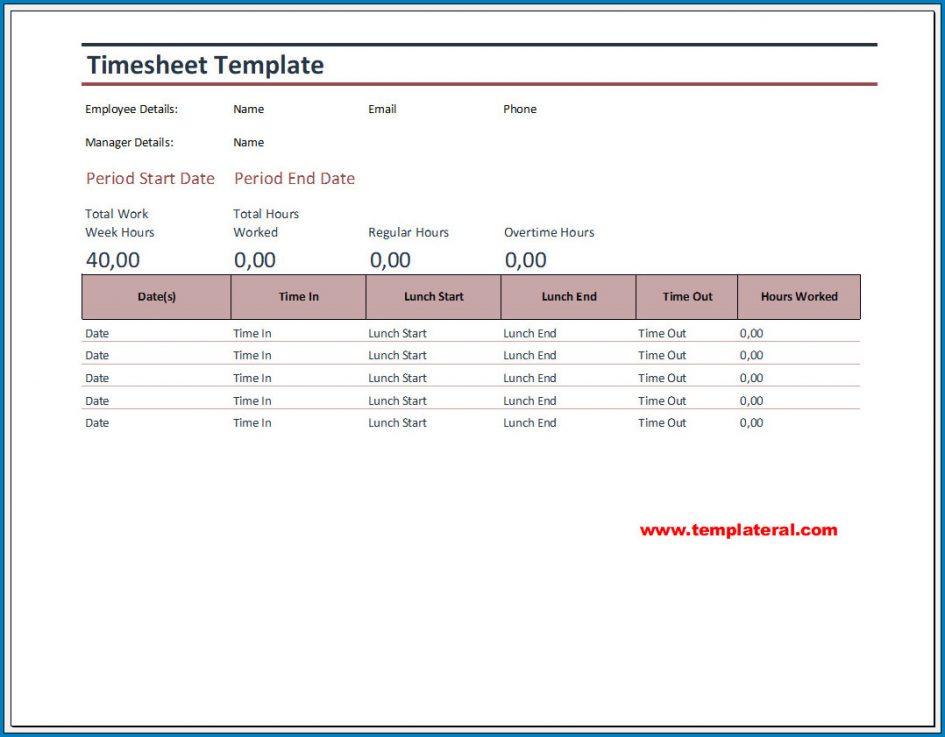
Task: Select the Hours Worked column header
Action: pyautogui.click(x=798, y=297)
